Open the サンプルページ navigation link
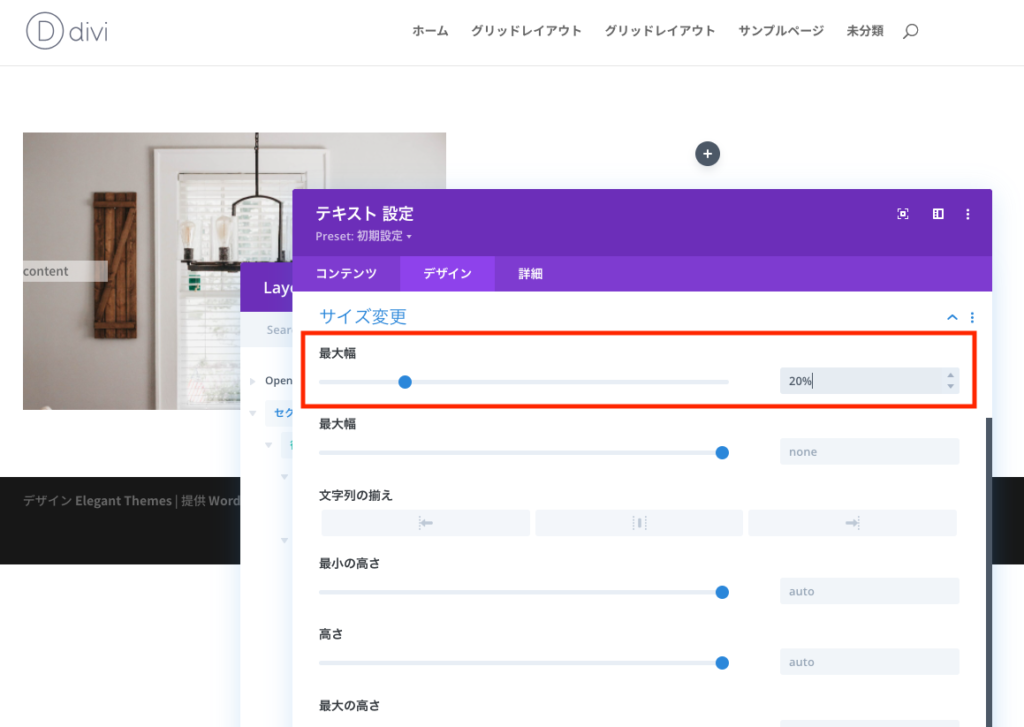The height and width of the screenshot is (727, 1024). coord(781,31)
